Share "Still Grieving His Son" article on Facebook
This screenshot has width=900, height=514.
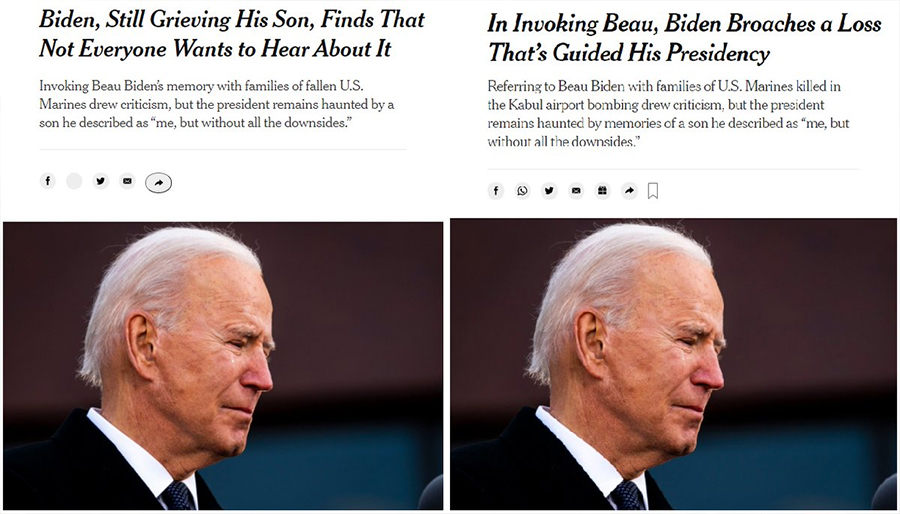(47, 181)
